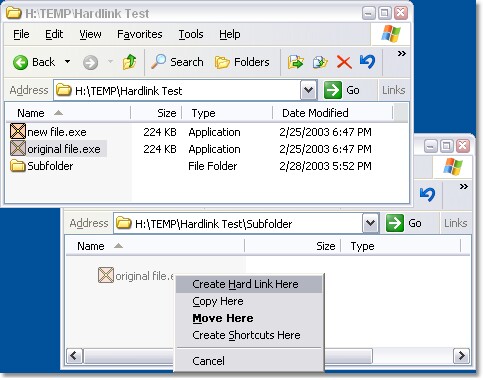
Task: Click the left scroll arrow in the Subfolder window
Action: [74, 356]
